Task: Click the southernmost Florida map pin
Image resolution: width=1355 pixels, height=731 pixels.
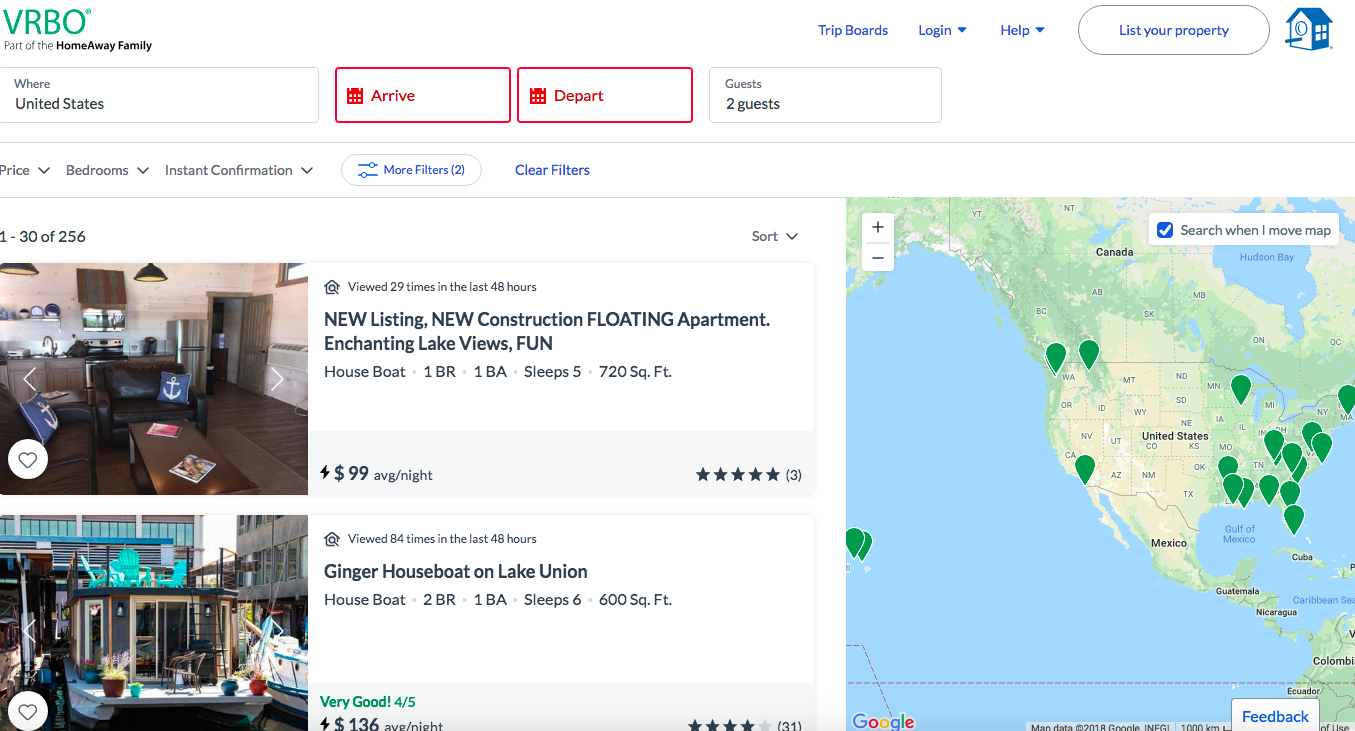Action: (x=1294, y=519)
